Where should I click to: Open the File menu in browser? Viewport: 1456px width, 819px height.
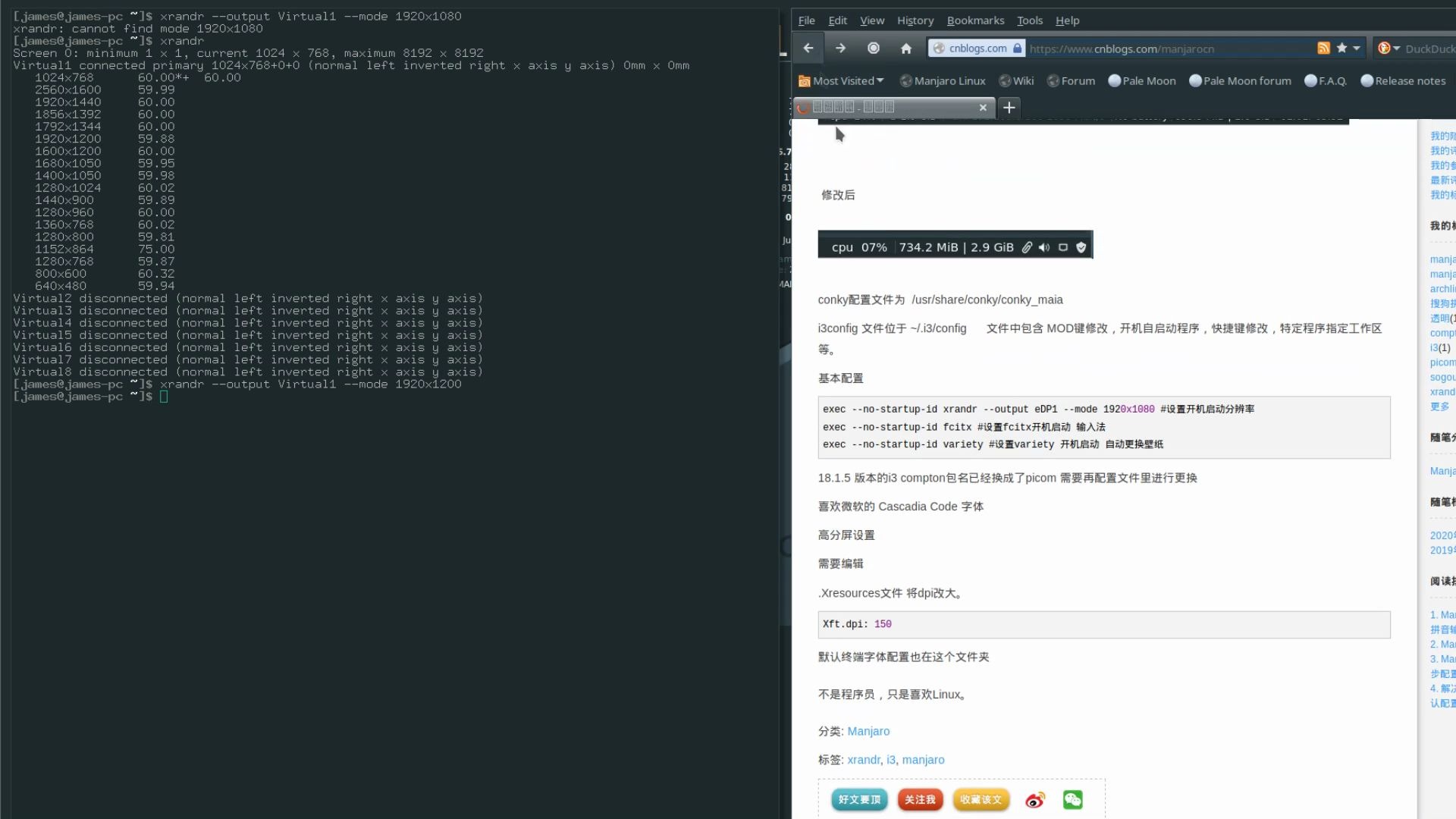[807, 20]
